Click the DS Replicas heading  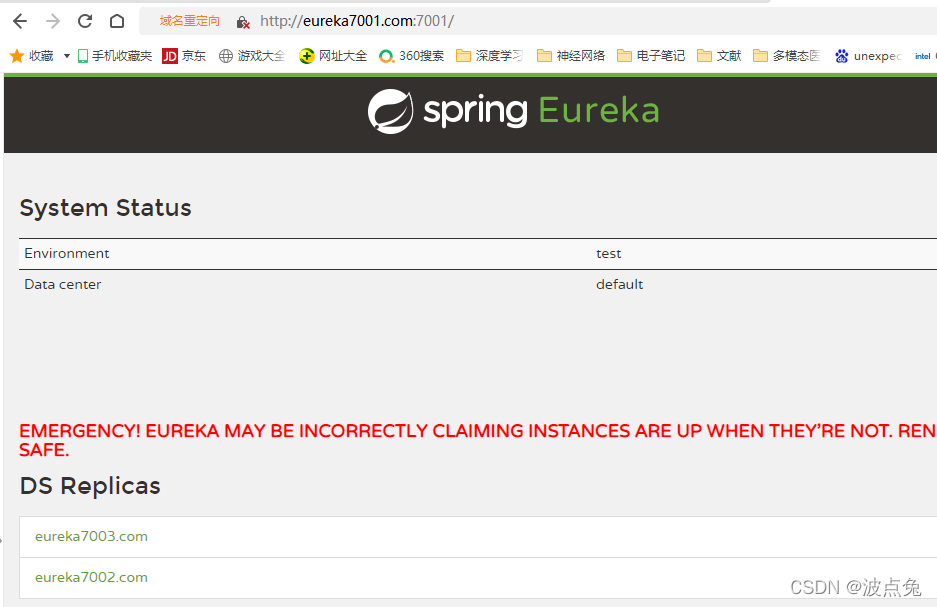90,486
